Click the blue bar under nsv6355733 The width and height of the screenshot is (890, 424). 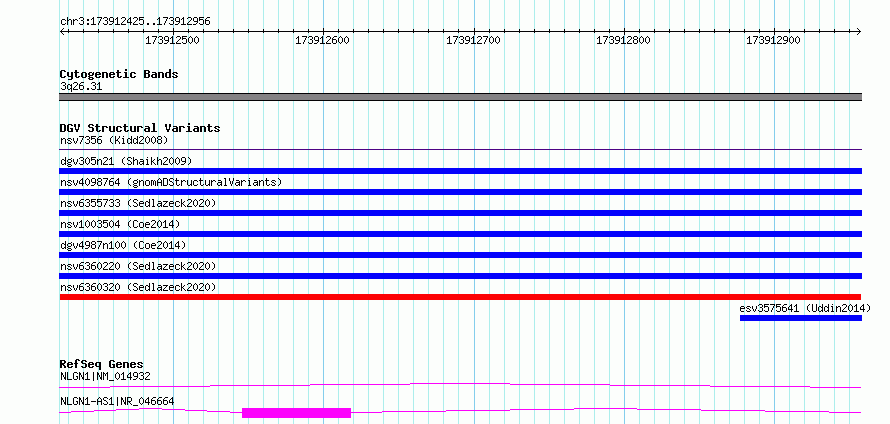(460, 213)
